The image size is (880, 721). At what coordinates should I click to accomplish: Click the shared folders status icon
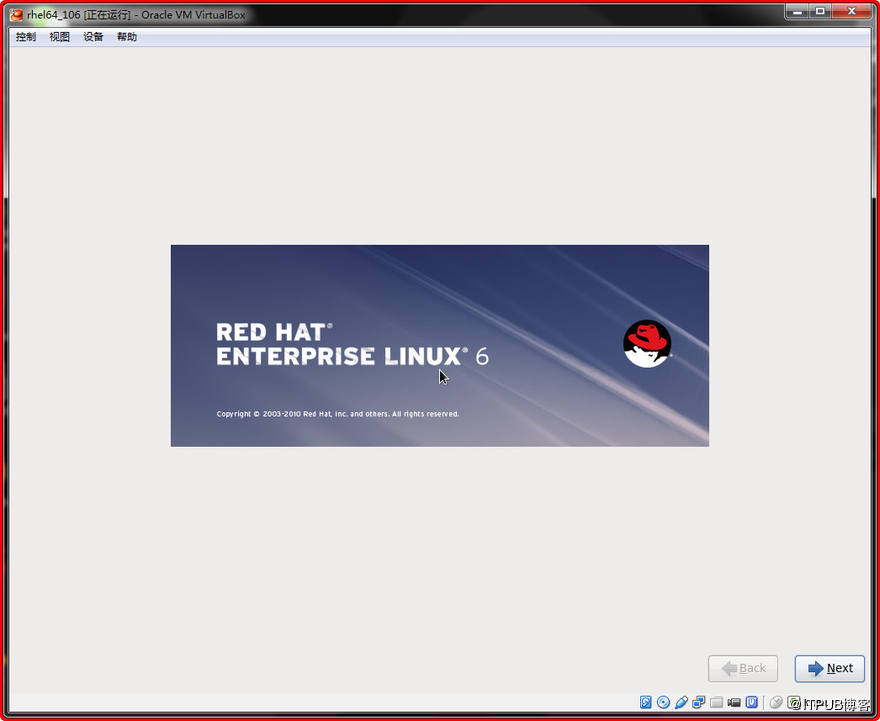[717, 702]
